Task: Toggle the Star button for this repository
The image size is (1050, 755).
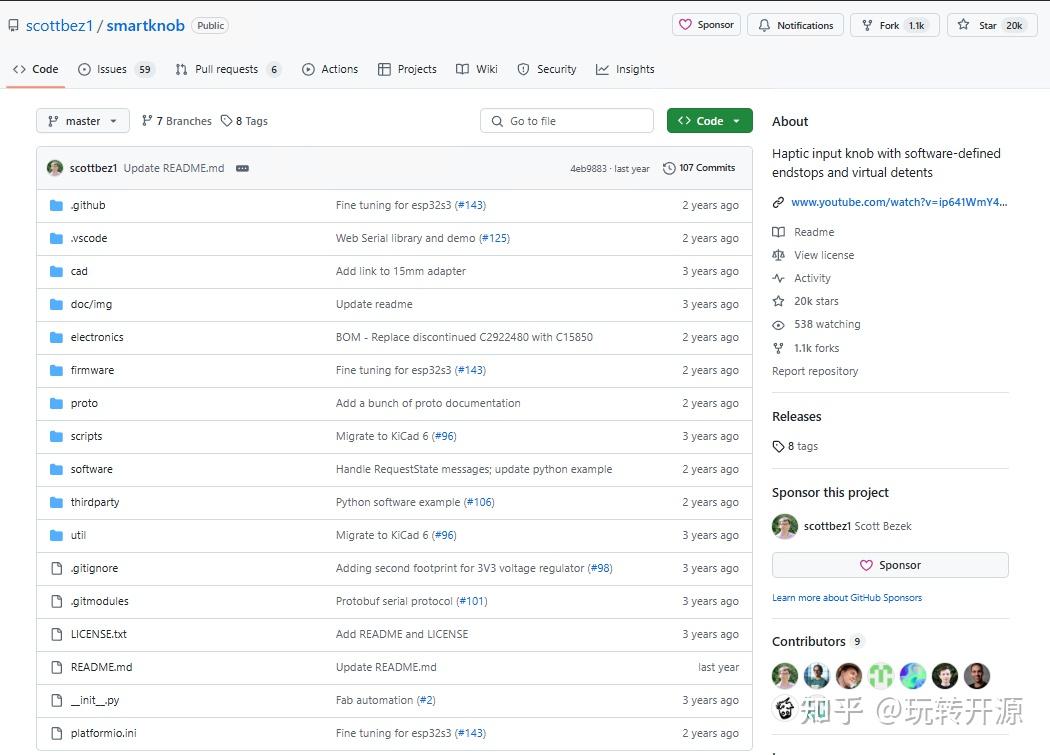Action: (988, 25)
